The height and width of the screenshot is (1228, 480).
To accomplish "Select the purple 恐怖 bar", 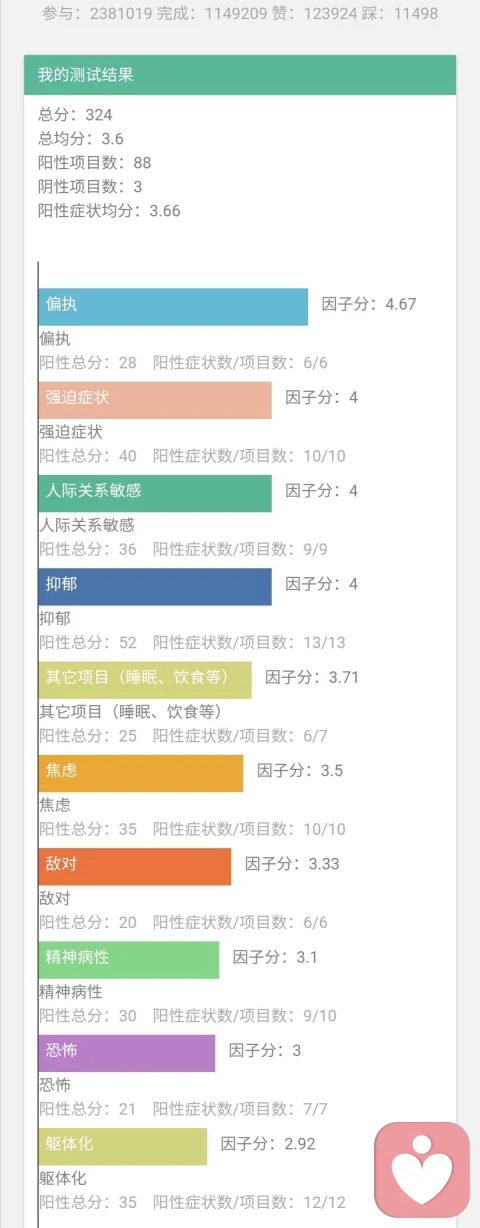I will (x=127, y=1053).
